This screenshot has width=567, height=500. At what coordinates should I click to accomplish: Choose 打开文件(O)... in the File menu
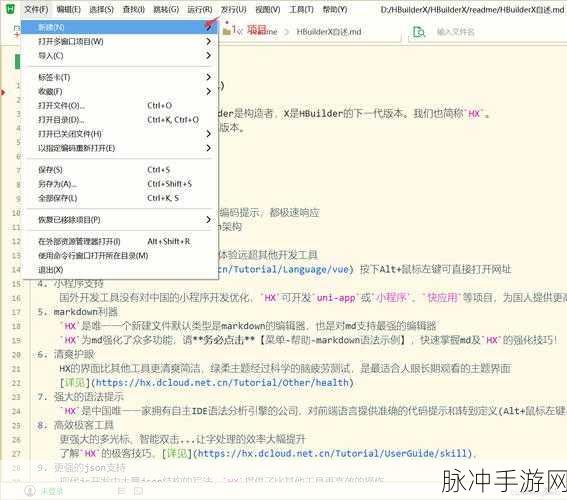point(119,106)
